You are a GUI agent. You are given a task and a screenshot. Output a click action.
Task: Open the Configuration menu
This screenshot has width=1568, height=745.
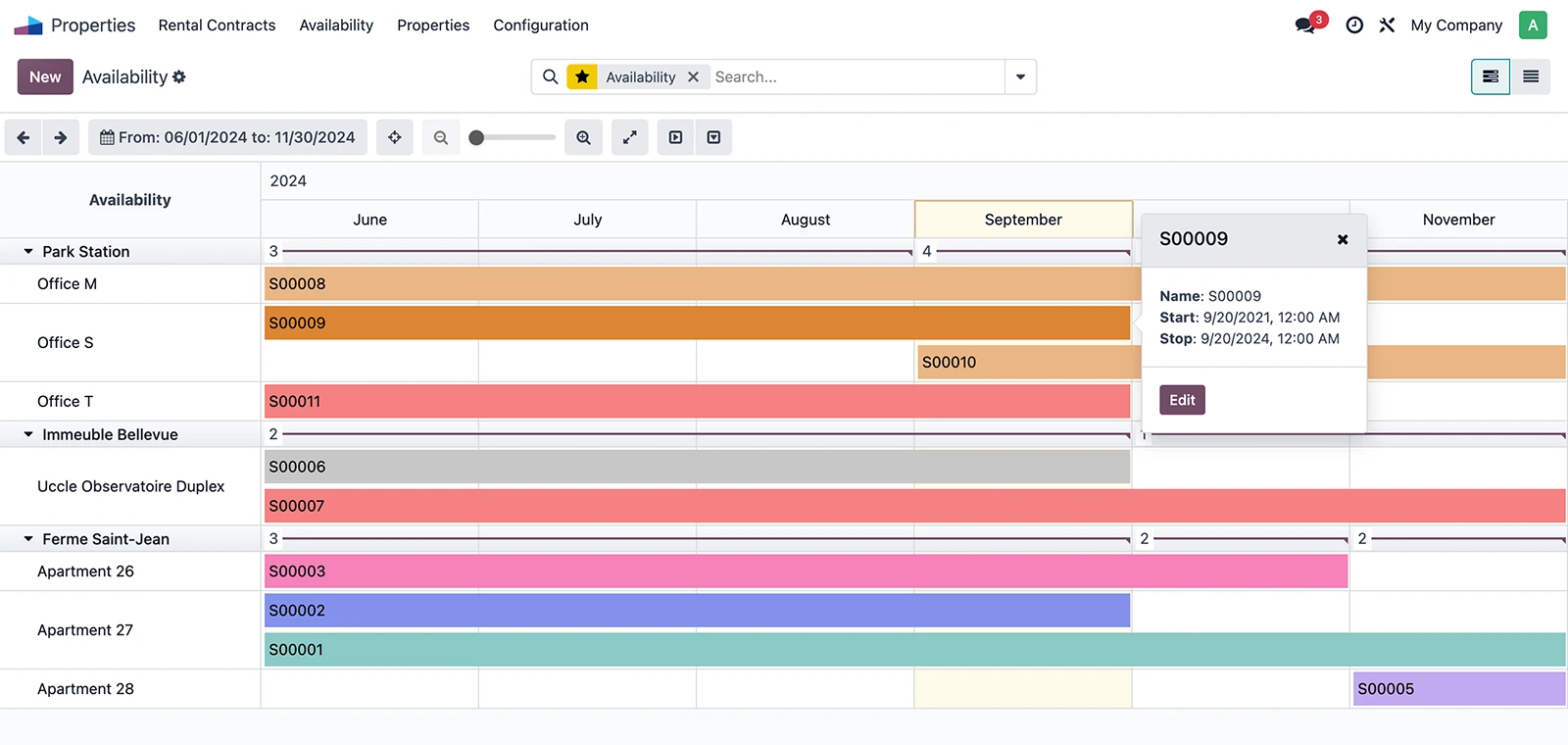pos(540,25)
